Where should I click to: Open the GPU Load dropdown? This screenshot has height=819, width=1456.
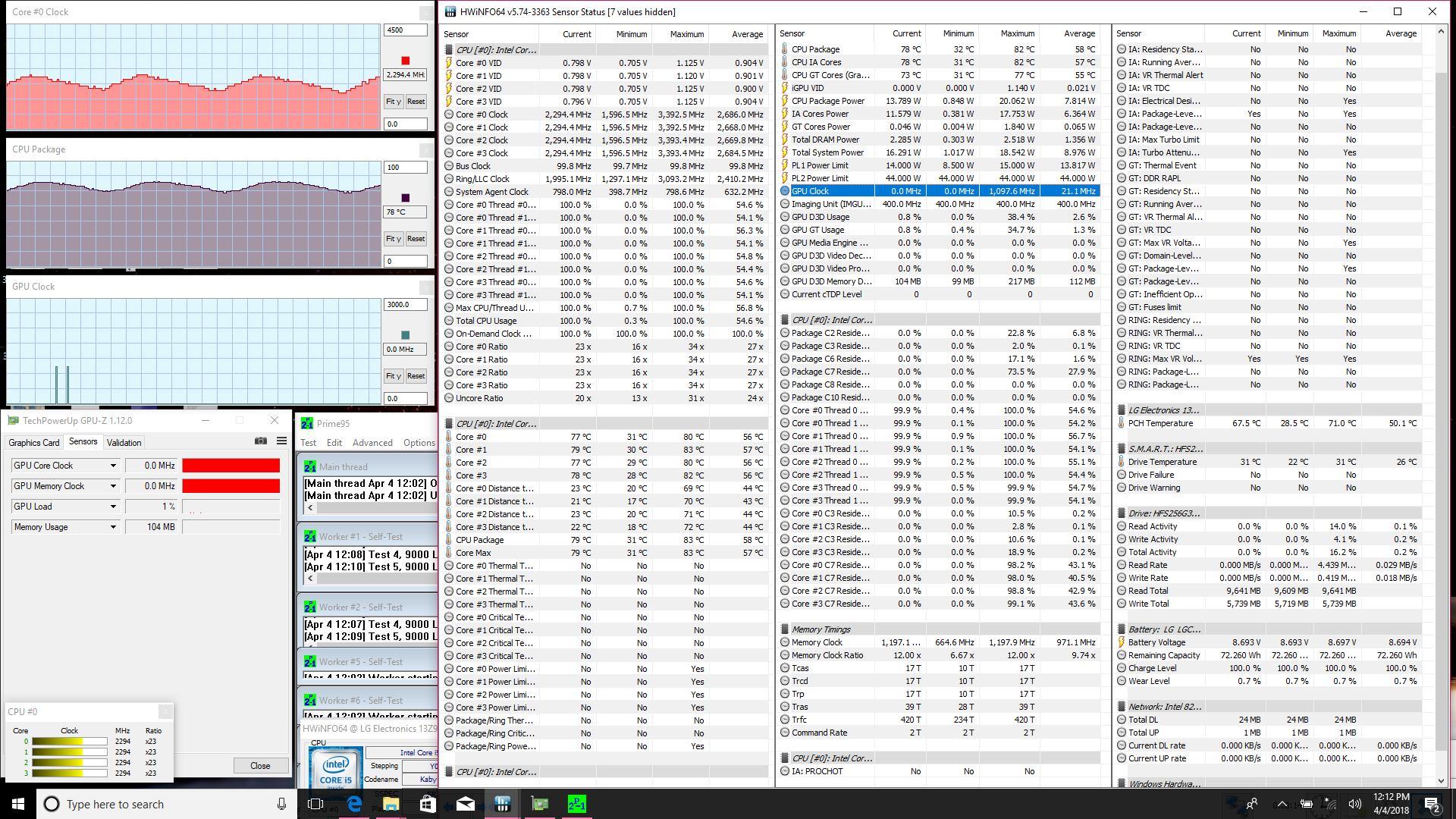tap(113, 507)
